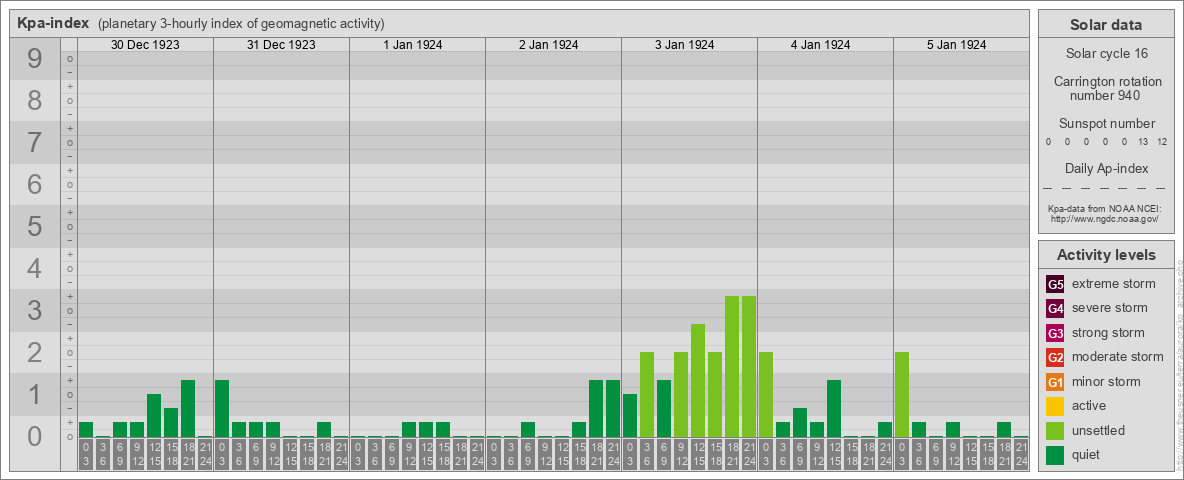Click the 0-3 bar on 5 Jan 1924
The height and width of the screenshot is (480, 1184).
click(x=902, y=395)
